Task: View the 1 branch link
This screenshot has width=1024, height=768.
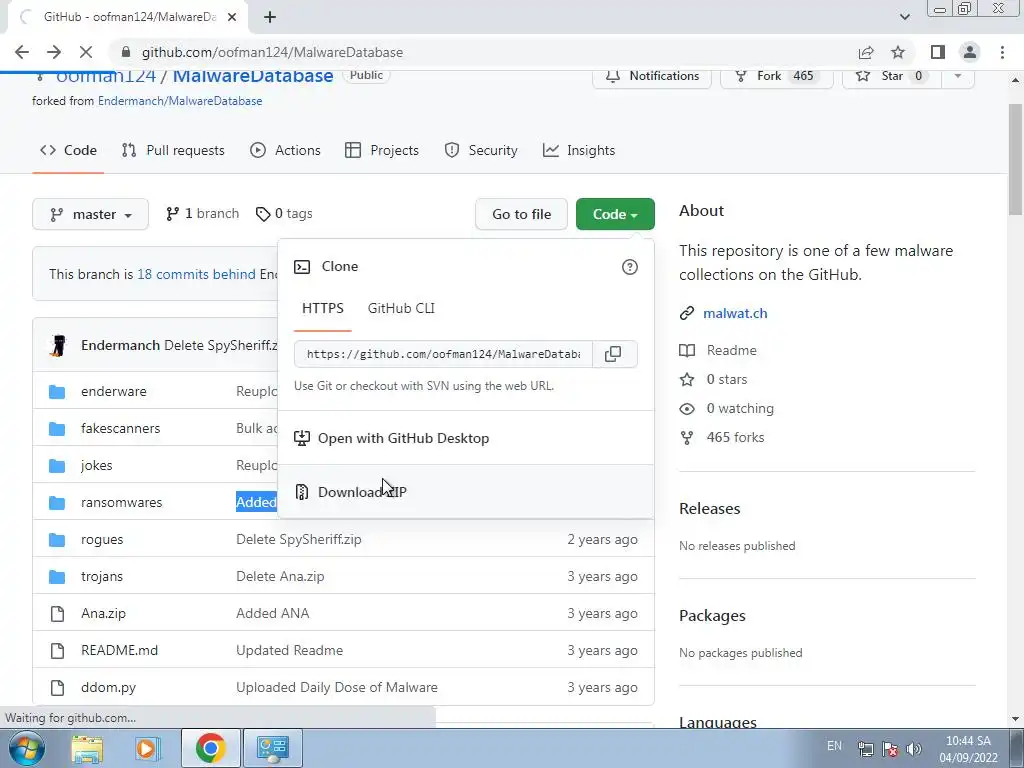Action: [202, 214]
